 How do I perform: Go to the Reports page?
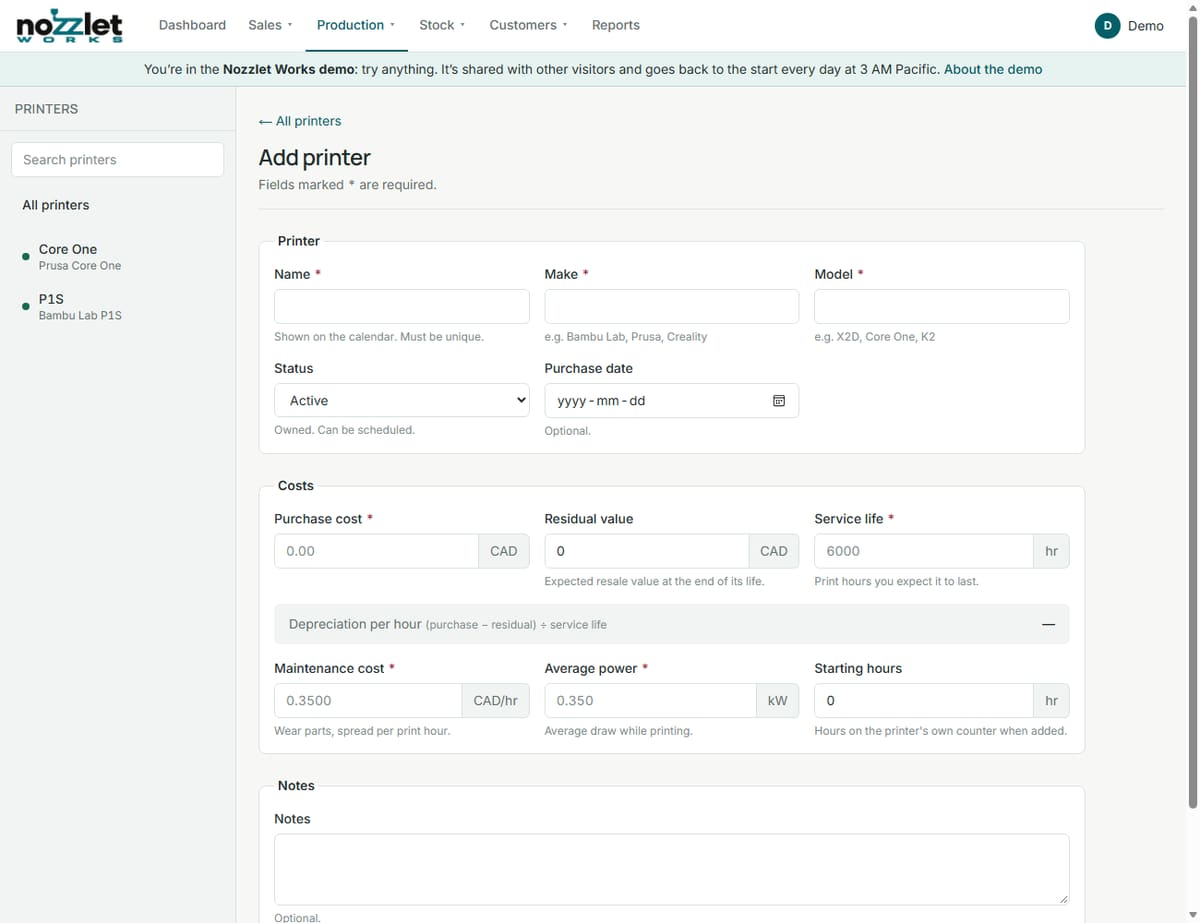(x=616, y=25)
